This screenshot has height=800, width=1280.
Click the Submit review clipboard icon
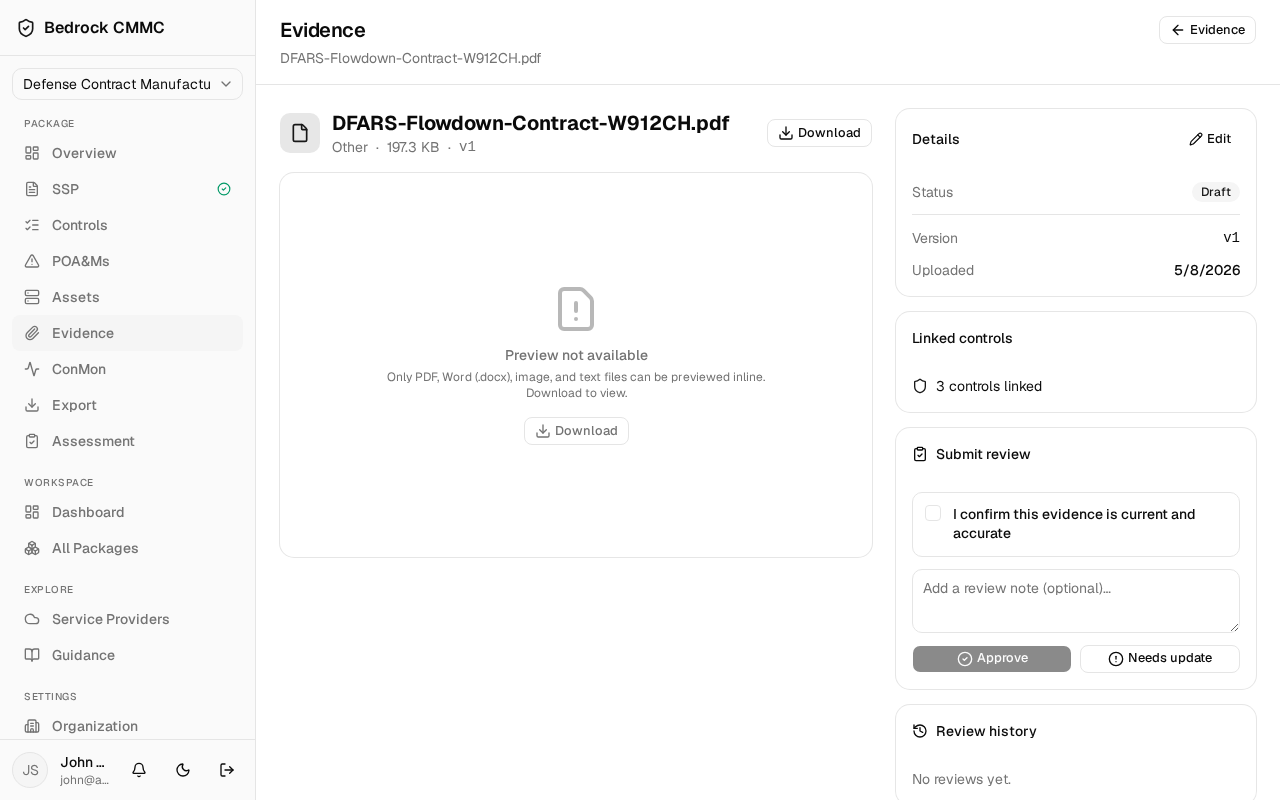click(920, 454)
